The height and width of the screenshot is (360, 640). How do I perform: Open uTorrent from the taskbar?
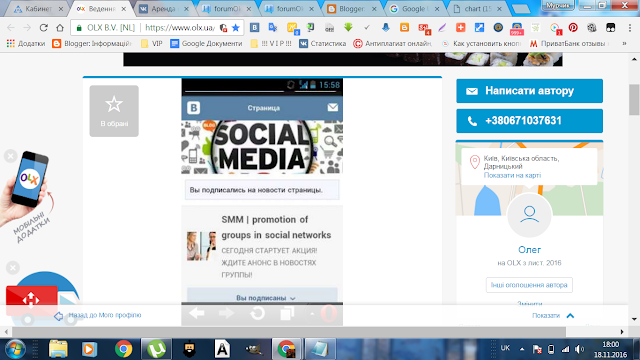[156, 349]
